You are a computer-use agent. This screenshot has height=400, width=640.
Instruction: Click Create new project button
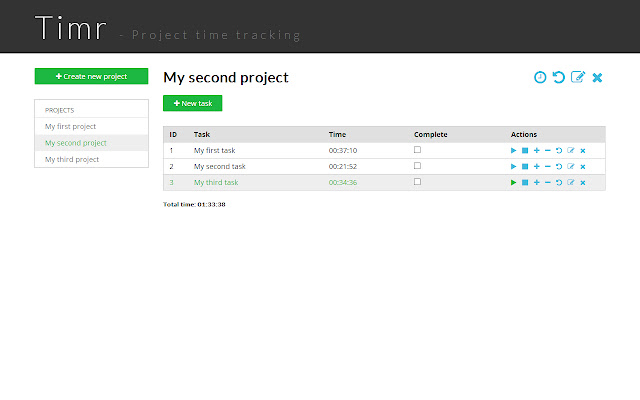(x=91, y=76)
